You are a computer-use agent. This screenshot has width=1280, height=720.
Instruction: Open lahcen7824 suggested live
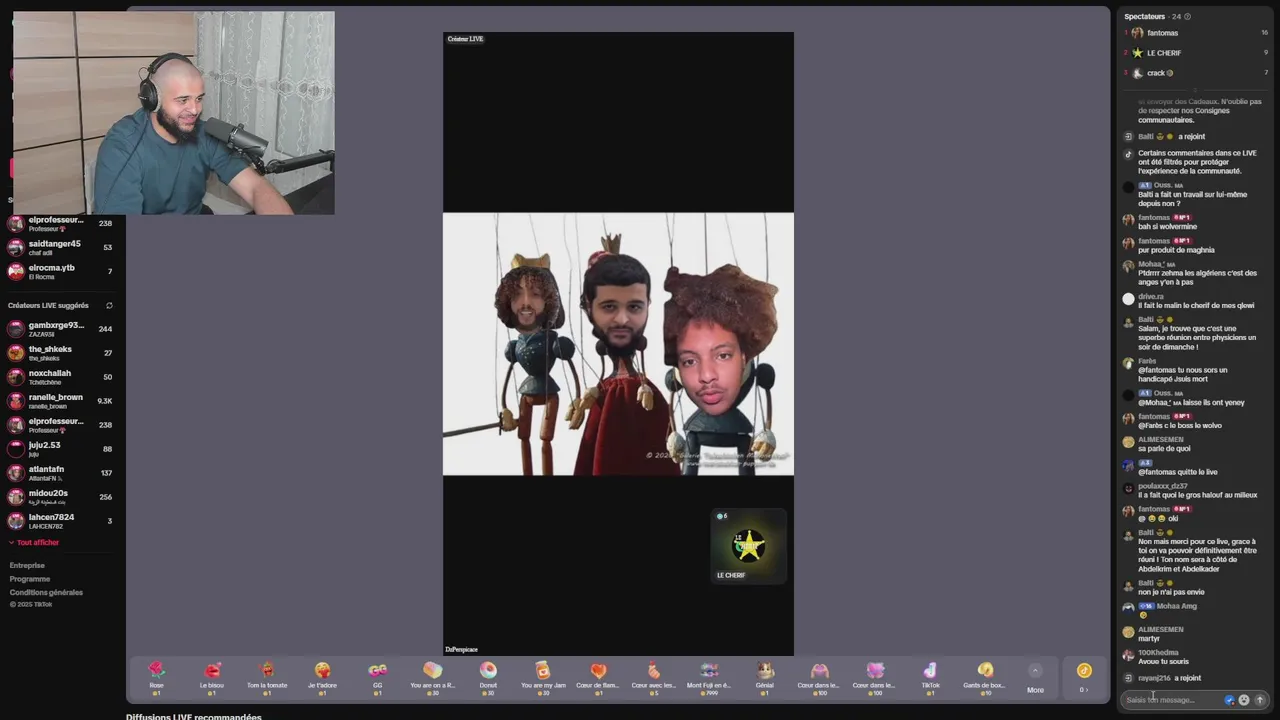pyautogui.click(x=60, y=521)
